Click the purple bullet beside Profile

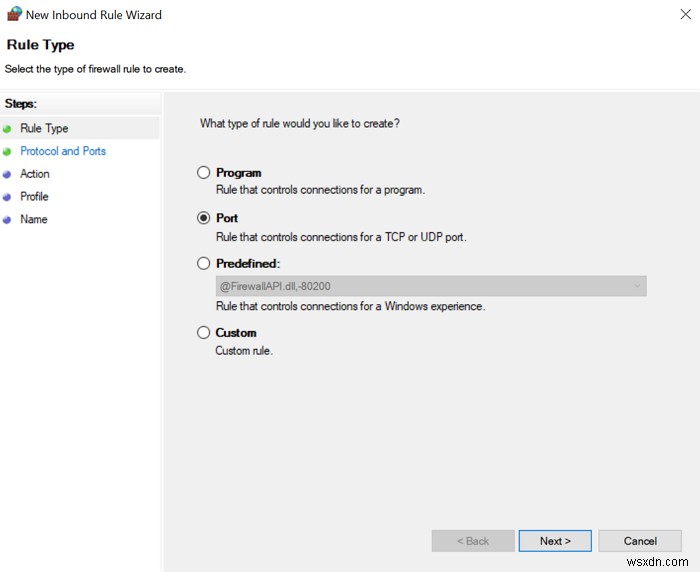pos(7,197)
